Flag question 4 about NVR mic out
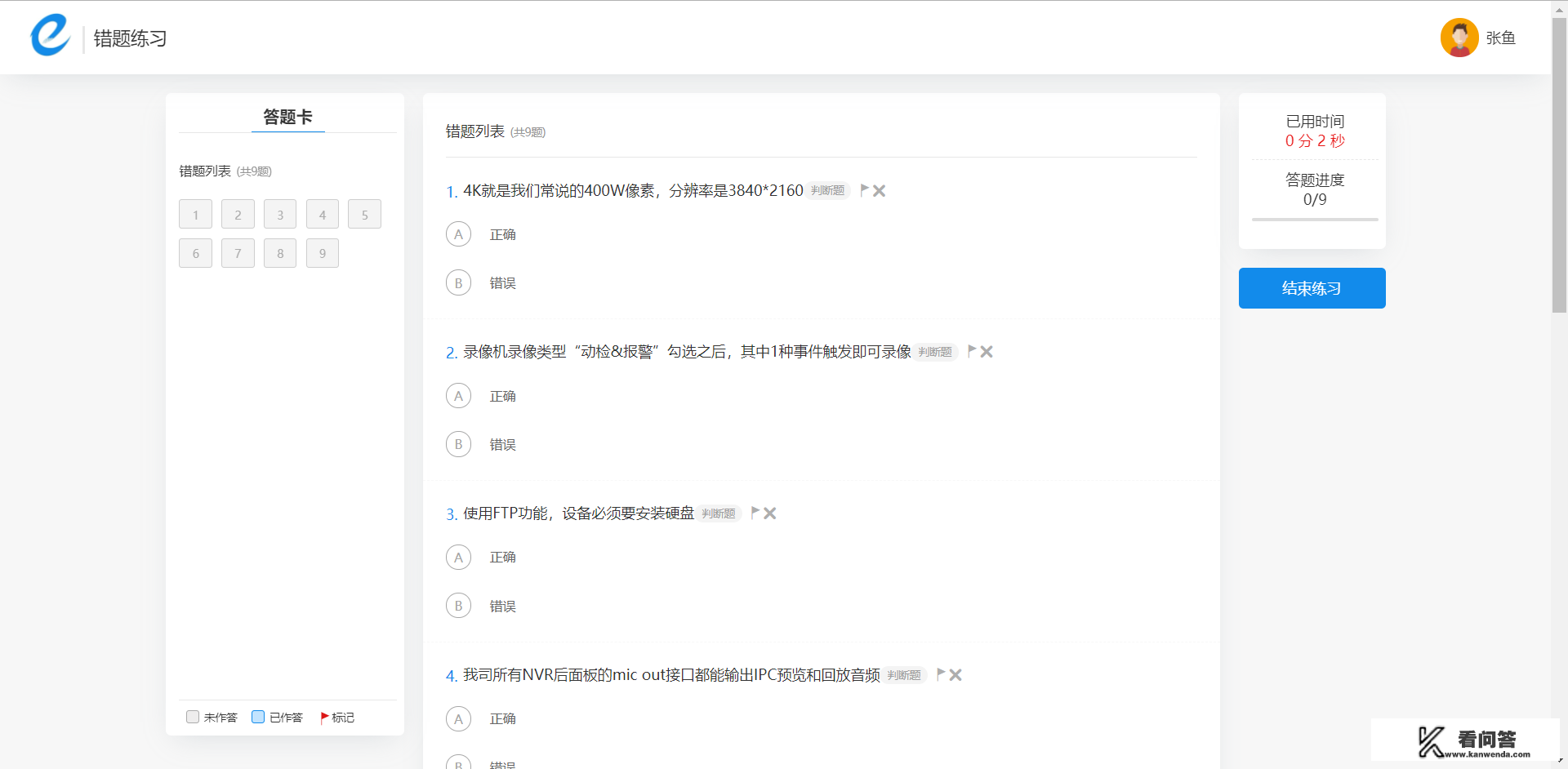 (x=941, y=674)
